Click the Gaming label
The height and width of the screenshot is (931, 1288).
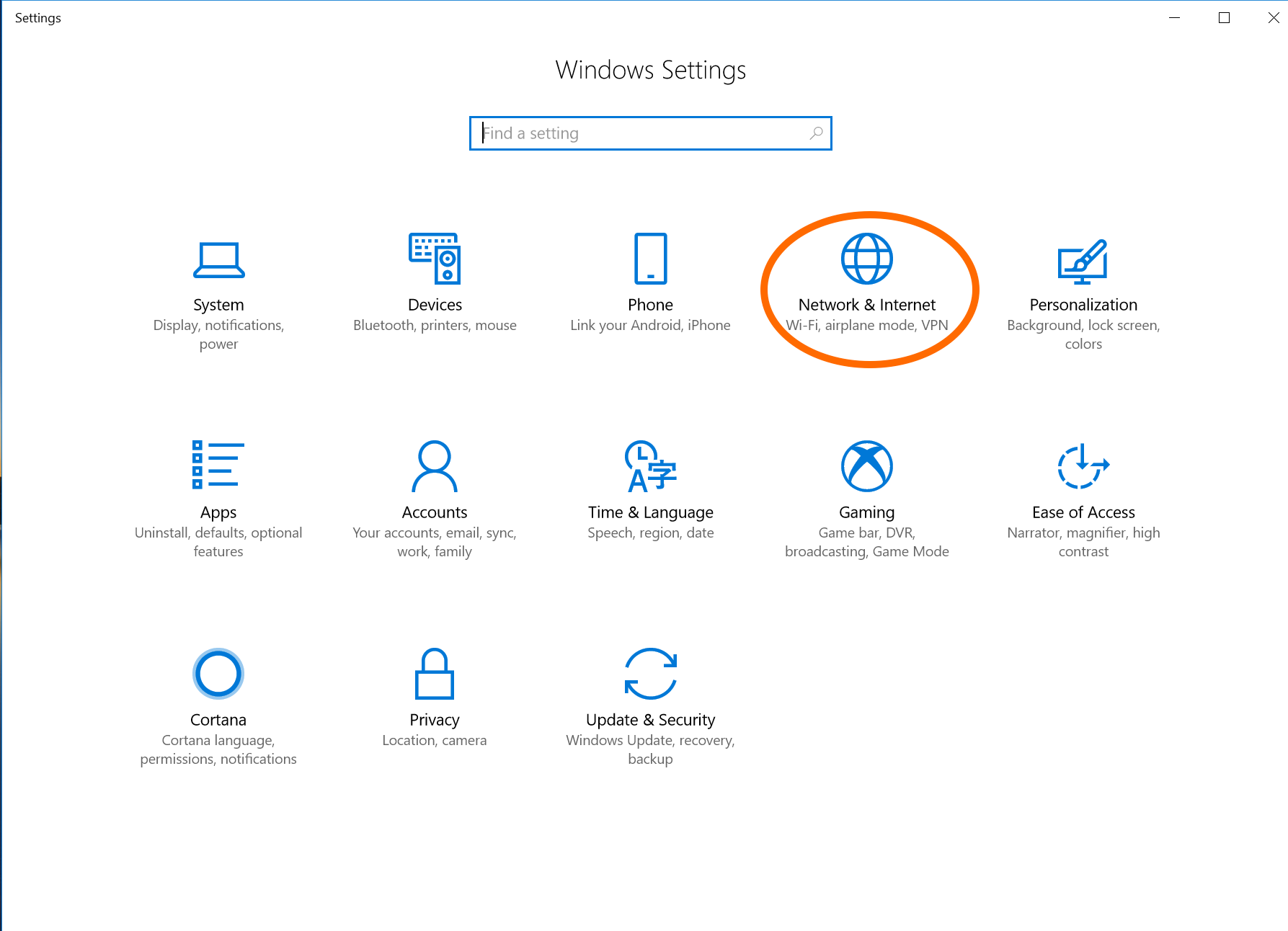867,512
